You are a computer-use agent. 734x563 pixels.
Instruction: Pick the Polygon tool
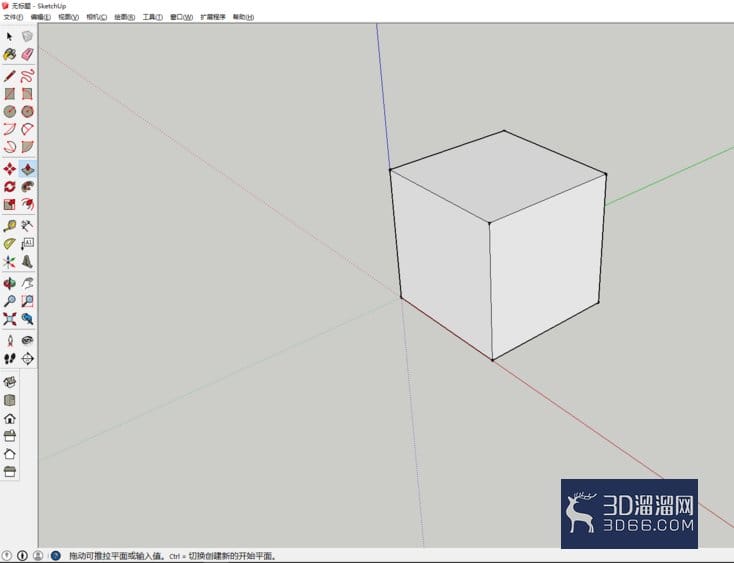coord(27,111)
